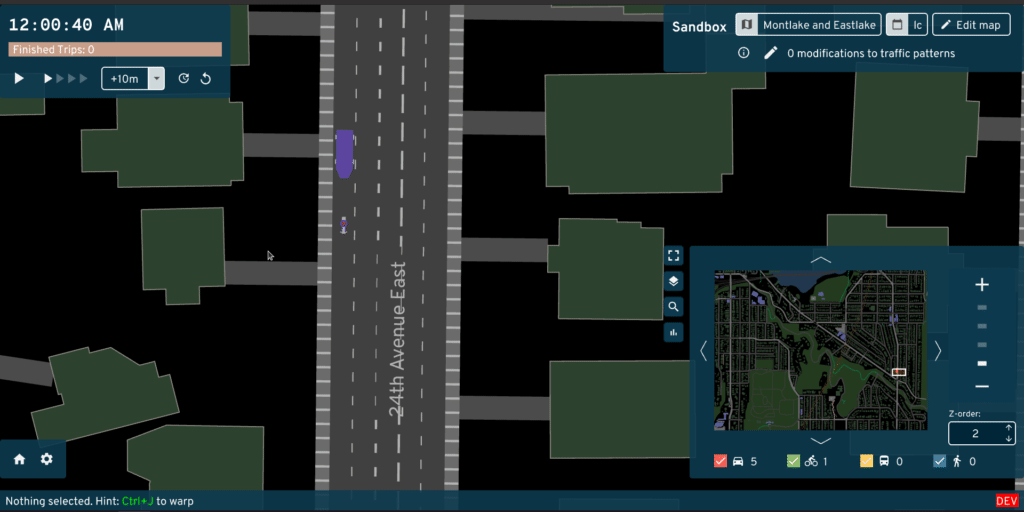Set simulation speed using the arrow speed control
Image resolution: width=1024 pixels, height=512 pixels.
pyautogui.click(x=65, y=78)
